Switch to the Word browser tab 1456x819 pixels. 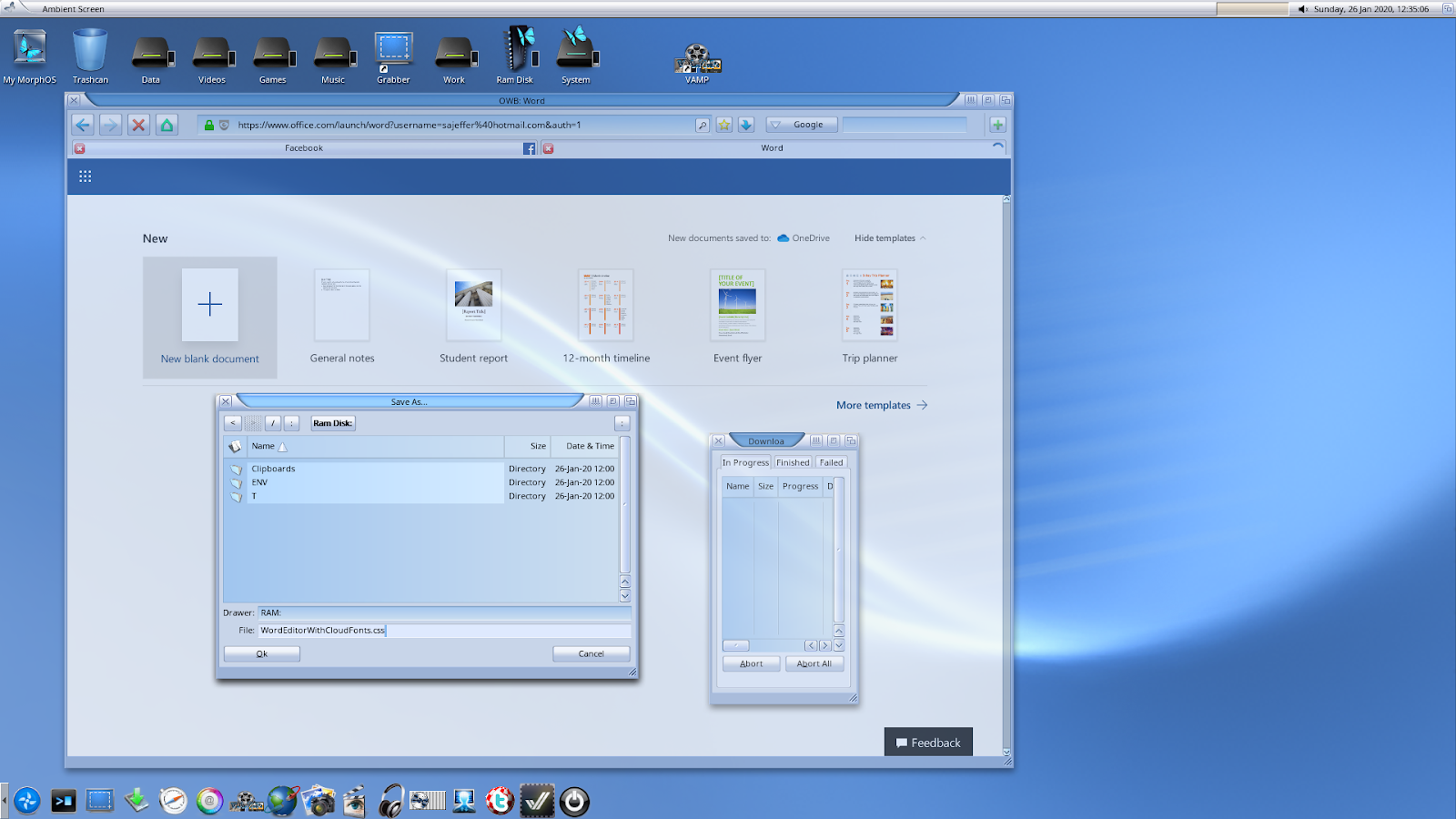click(773, 148)
